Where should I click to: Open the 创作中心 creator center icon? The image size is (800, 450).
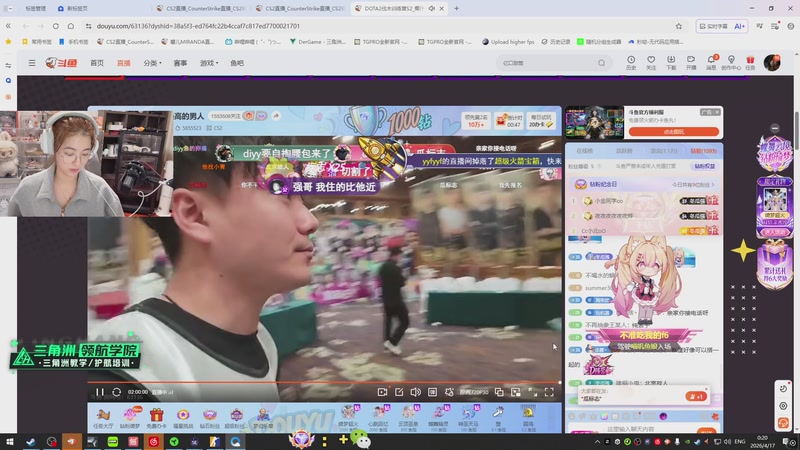coord(731,63)
